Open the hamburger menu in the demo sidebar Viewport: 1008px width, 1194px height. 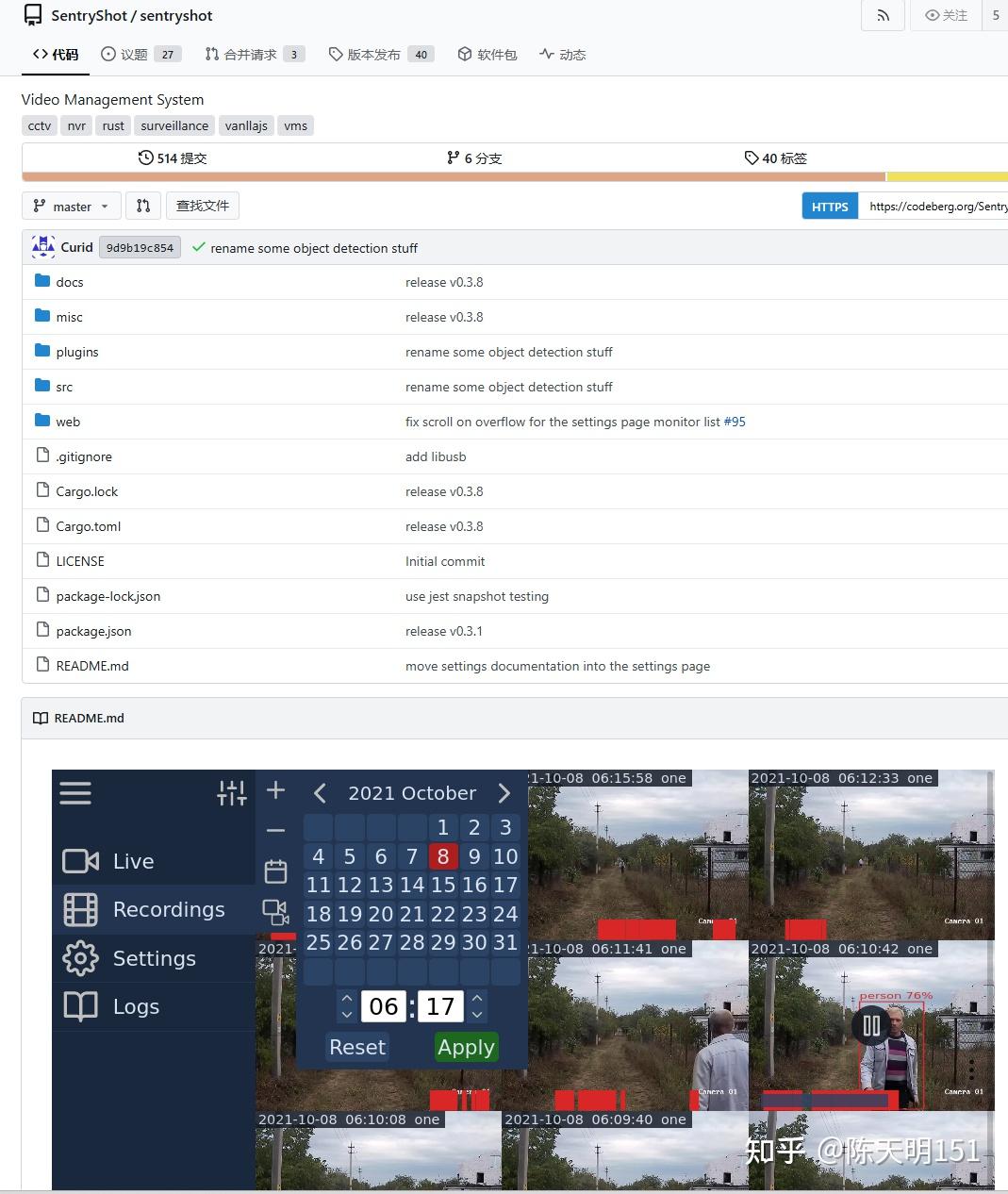point(75,793)
